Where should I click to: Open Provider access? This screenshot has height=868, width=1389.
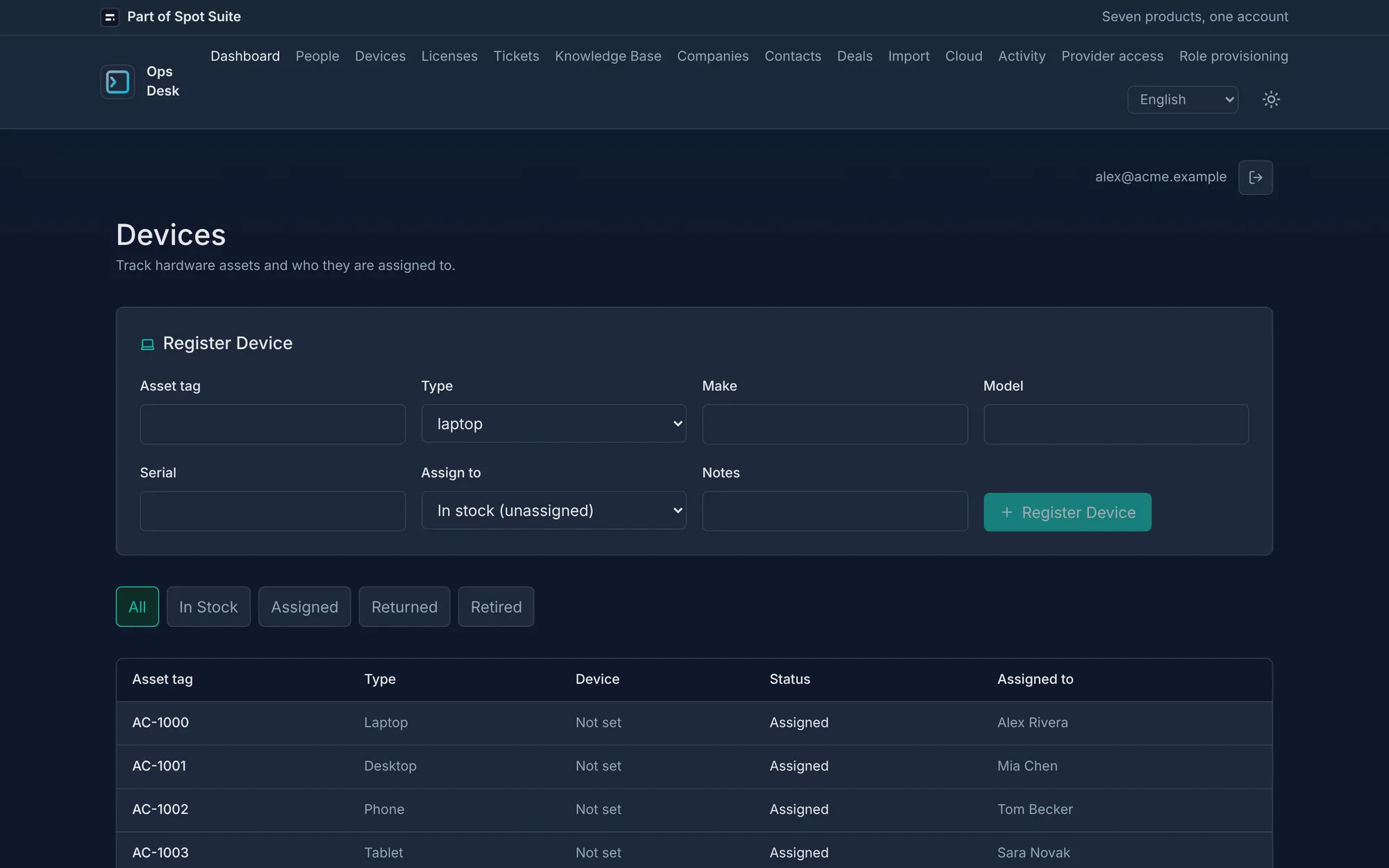(x=1112, y=56)
